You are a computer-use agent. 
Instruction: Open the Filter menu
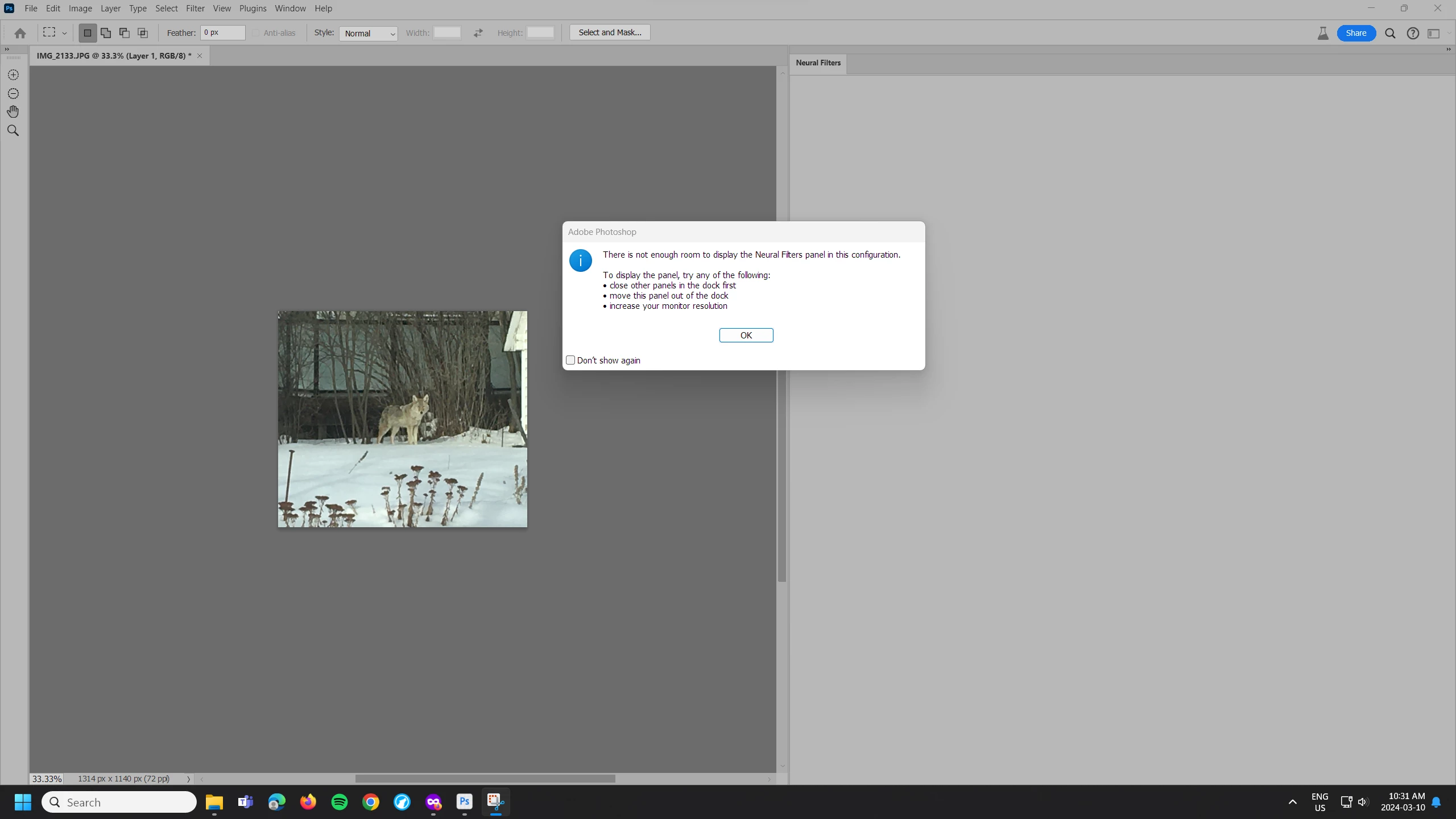pos(195,9)
